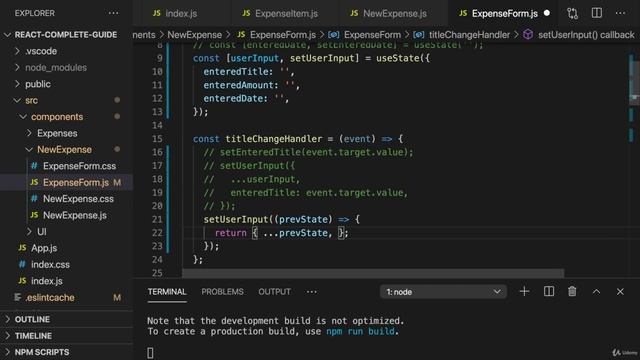The height and width of the screenshot is (360, 640).
Task: Collapse the NewExpense folder
Action: (x=29, y=149)
